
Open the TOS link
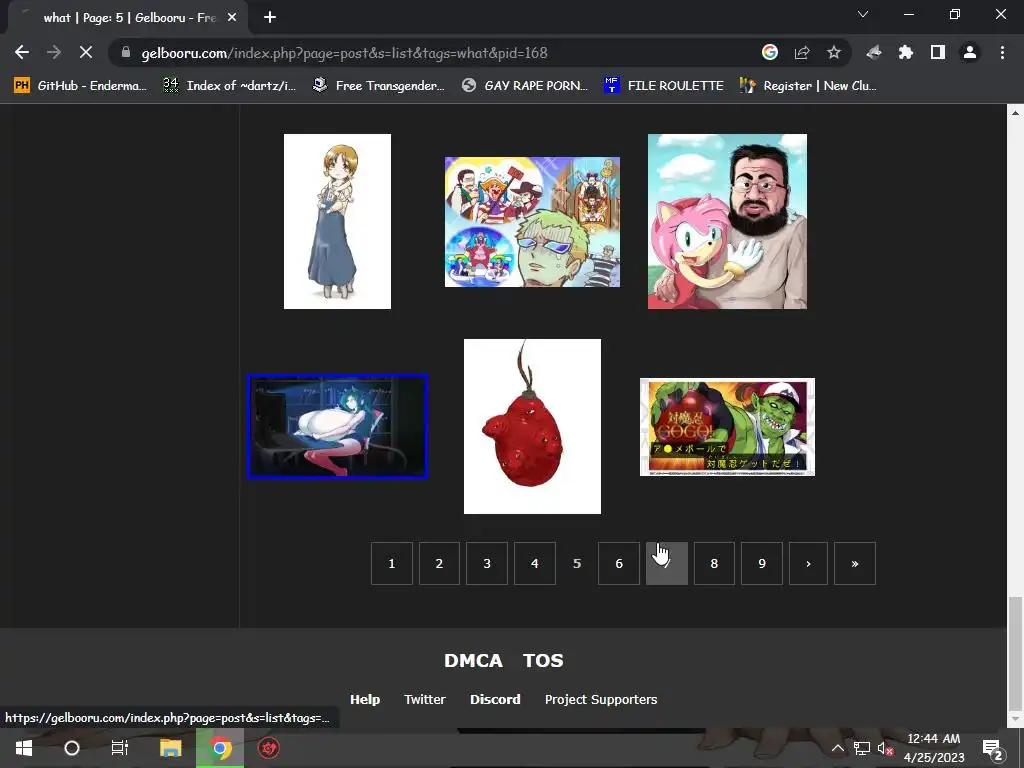(543, 660)
